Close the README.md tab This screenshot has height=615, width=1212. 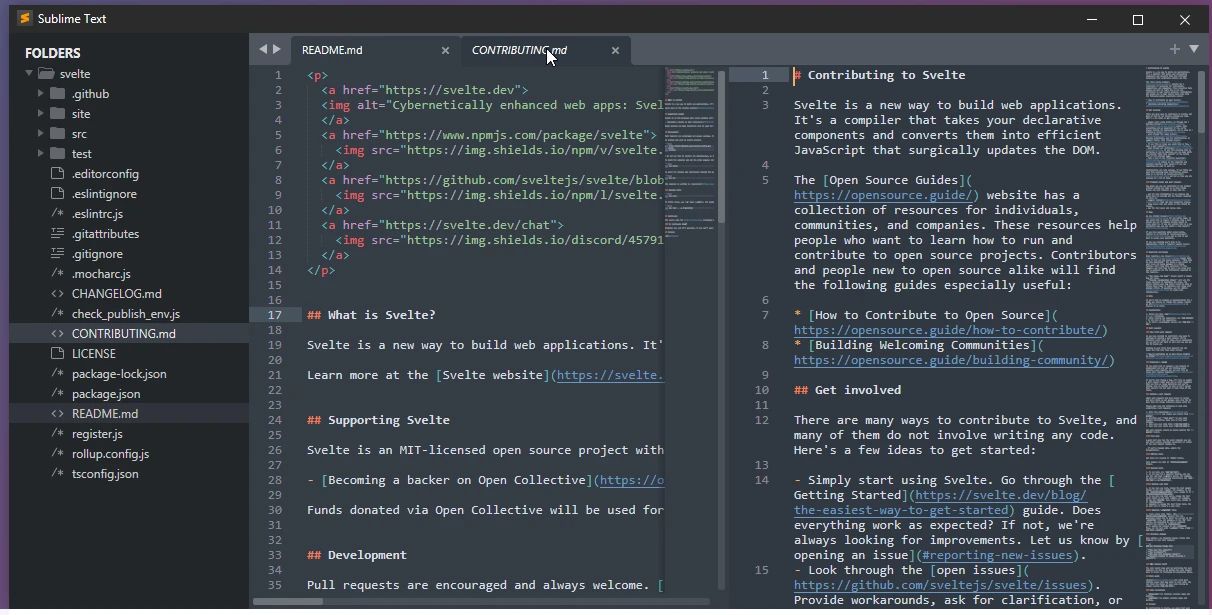[446, 50]
